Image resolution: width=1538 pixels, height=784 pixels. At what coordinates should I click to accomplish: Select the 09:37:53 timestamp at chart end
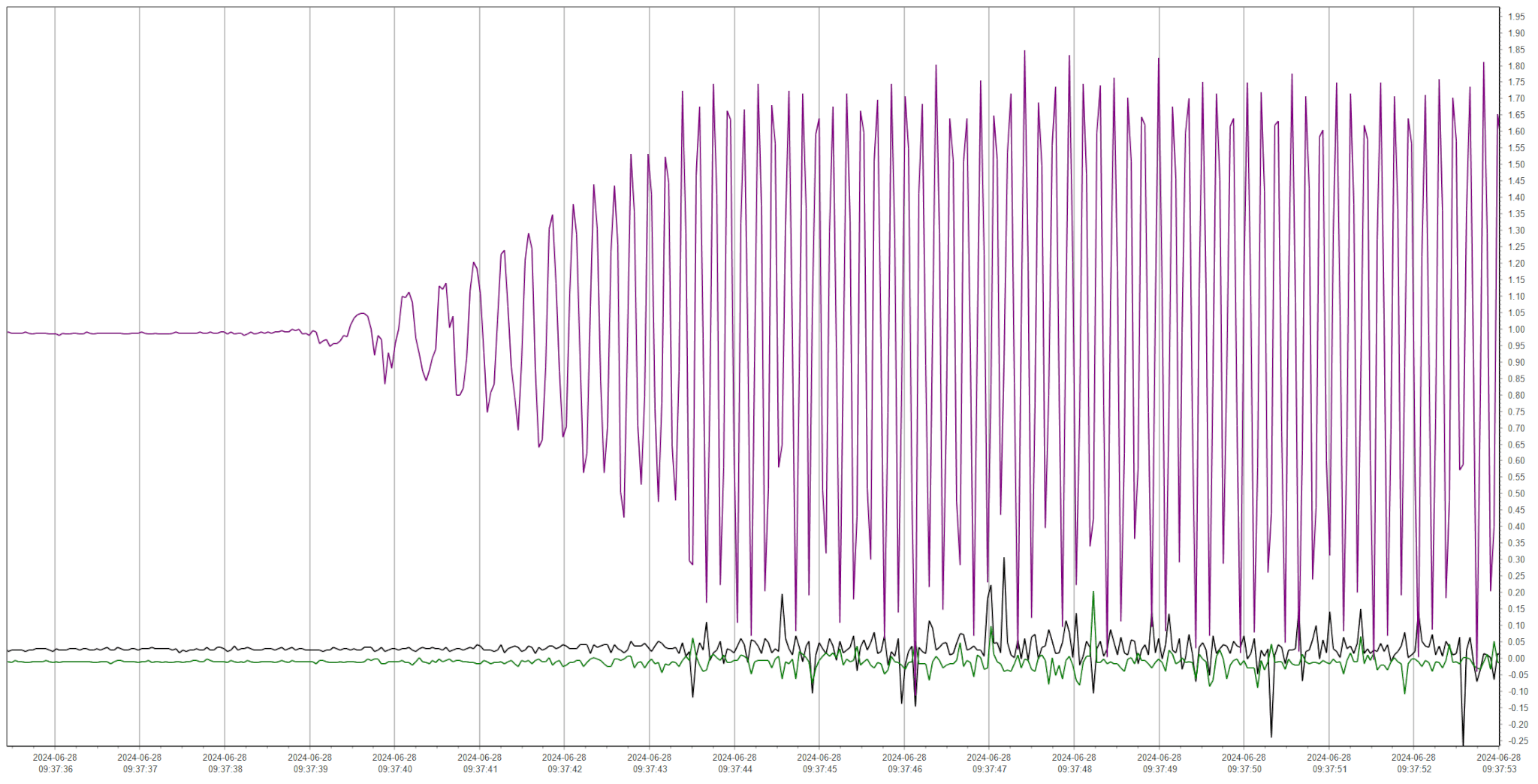point(1498,764)
